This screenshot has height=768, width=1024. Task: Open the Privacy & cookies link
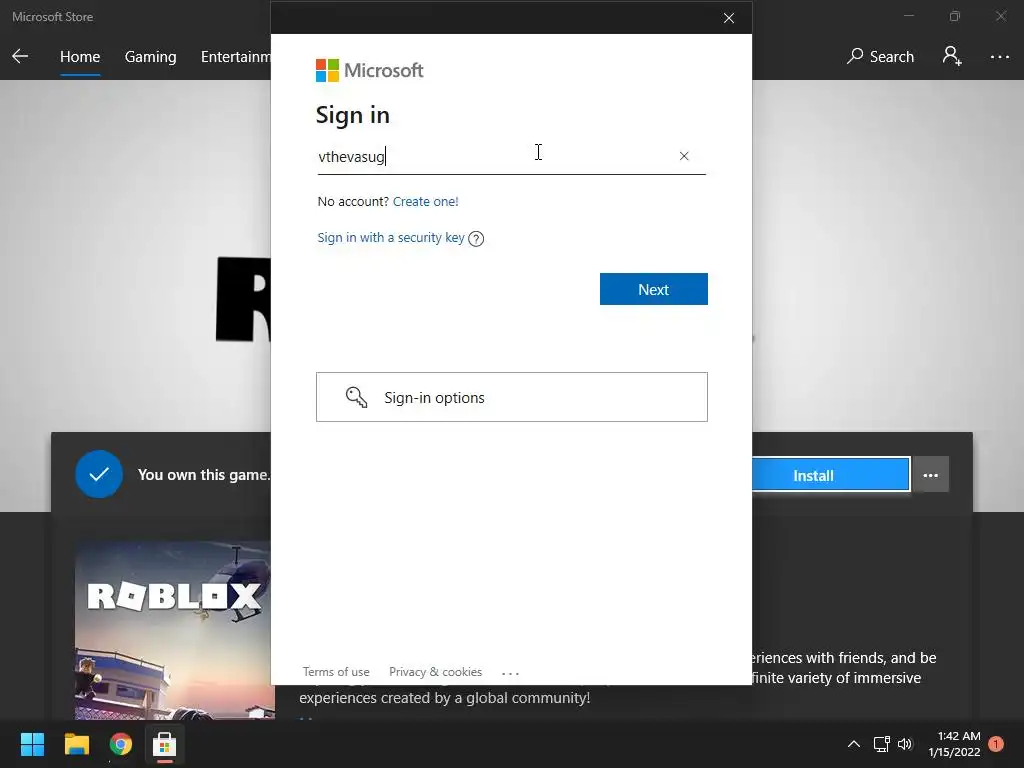coord(436,671)
